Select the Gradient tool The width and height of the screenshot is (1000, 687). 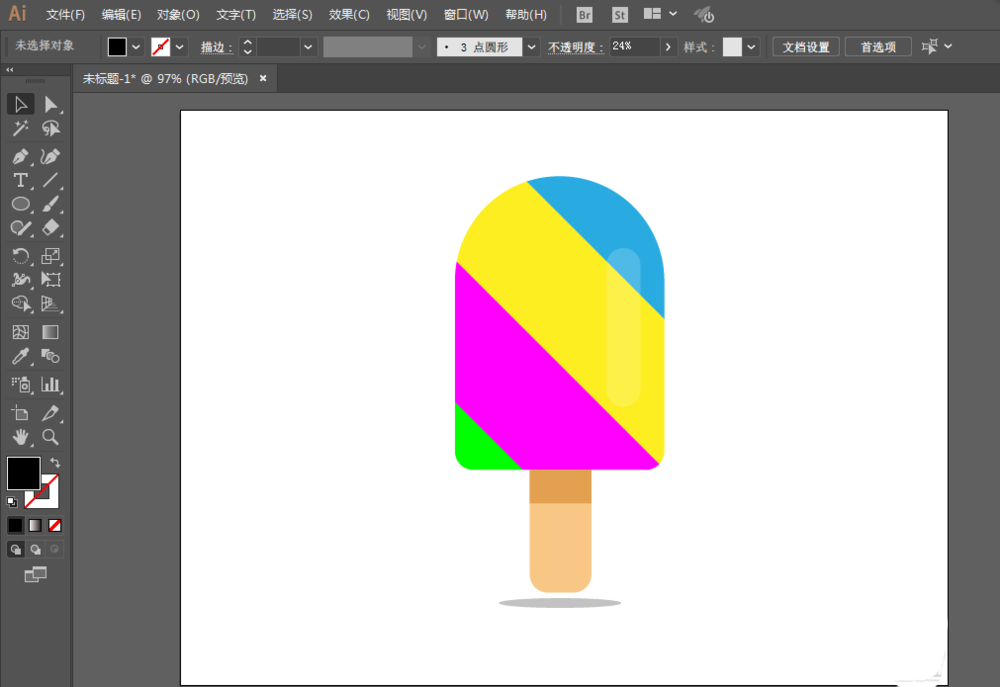[x=50, y=332]
